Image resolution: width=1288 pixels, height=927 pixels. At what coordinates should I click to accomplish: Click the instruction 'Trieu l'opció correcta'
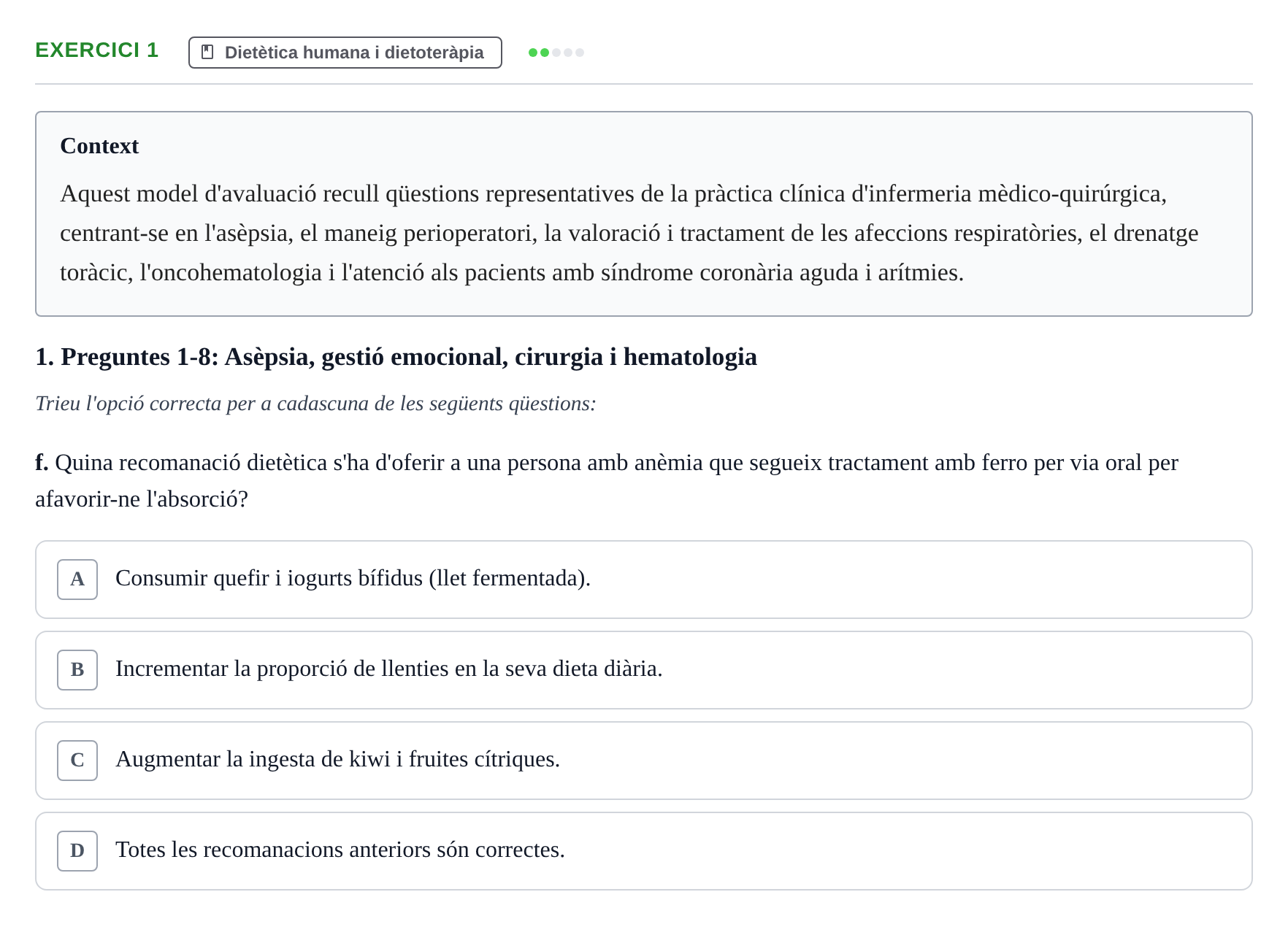(315, 404)
